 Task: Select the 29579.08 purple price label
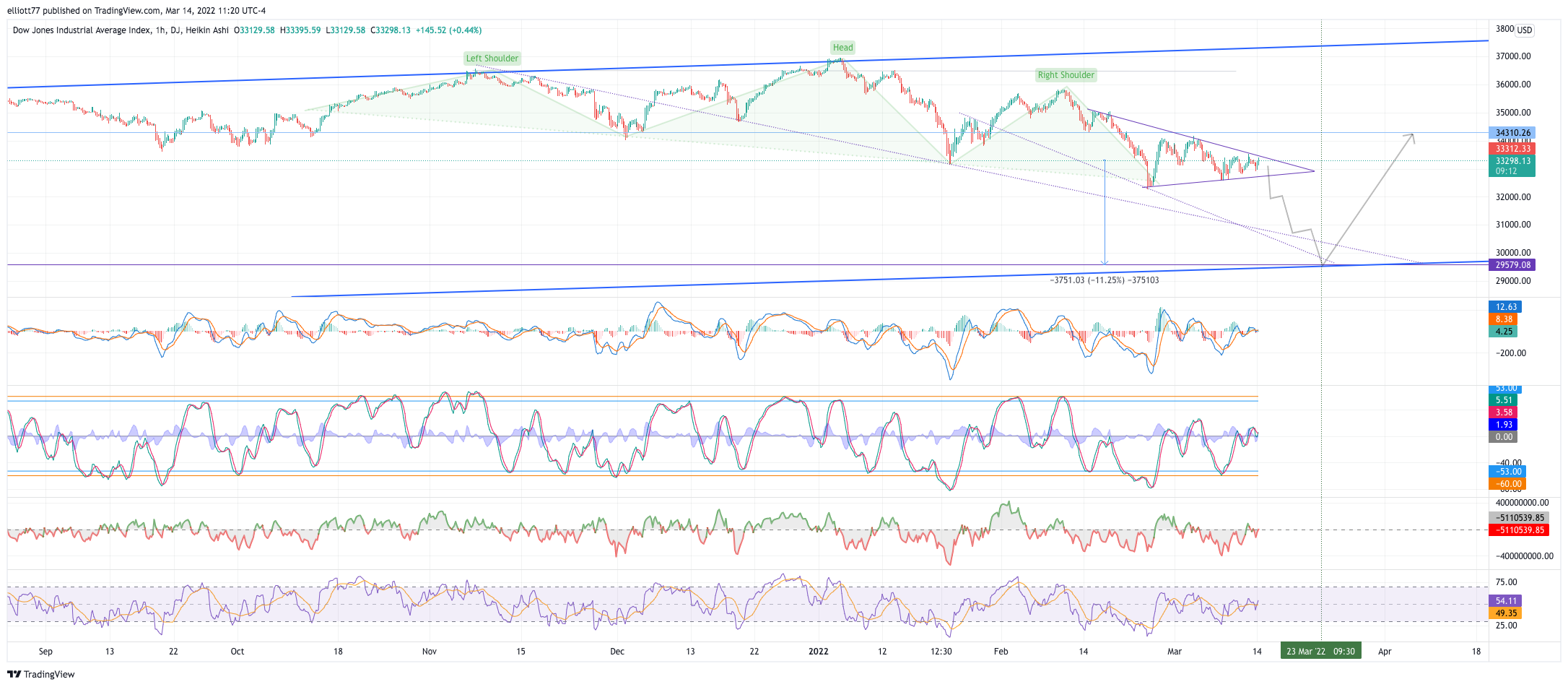1512,265
